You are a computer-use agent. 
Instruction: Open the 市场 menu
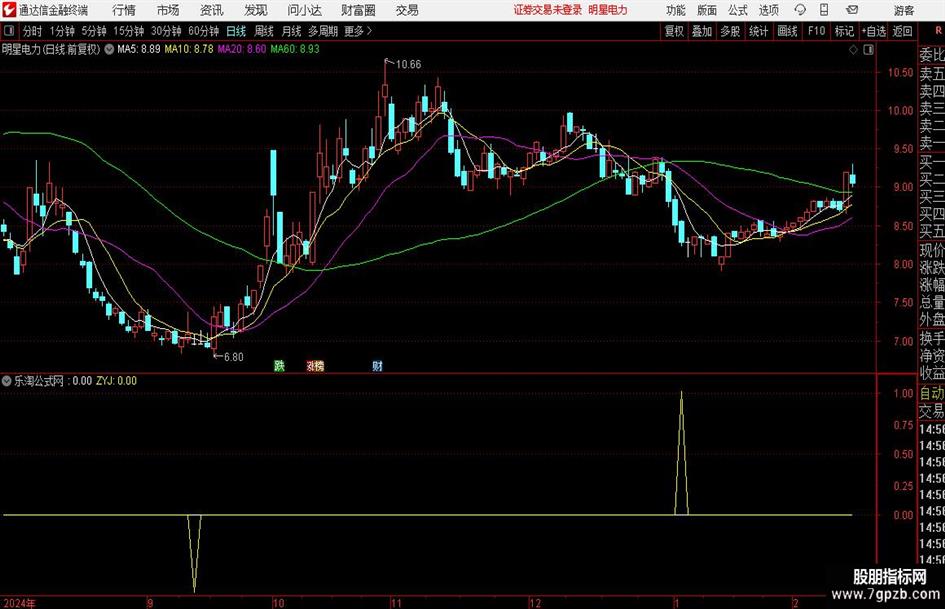coord(168,10)
